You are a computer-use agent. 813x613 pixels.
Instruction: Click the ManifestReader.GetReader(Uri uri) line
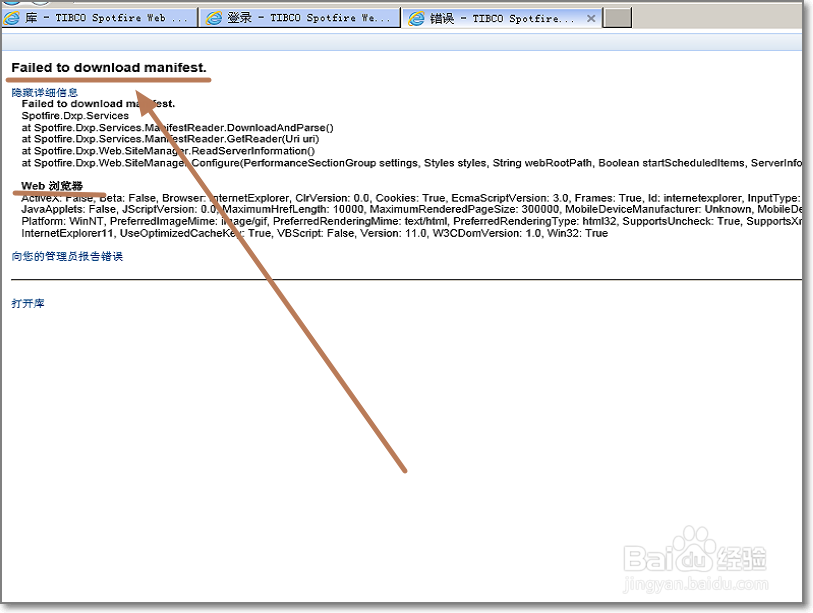170,139
